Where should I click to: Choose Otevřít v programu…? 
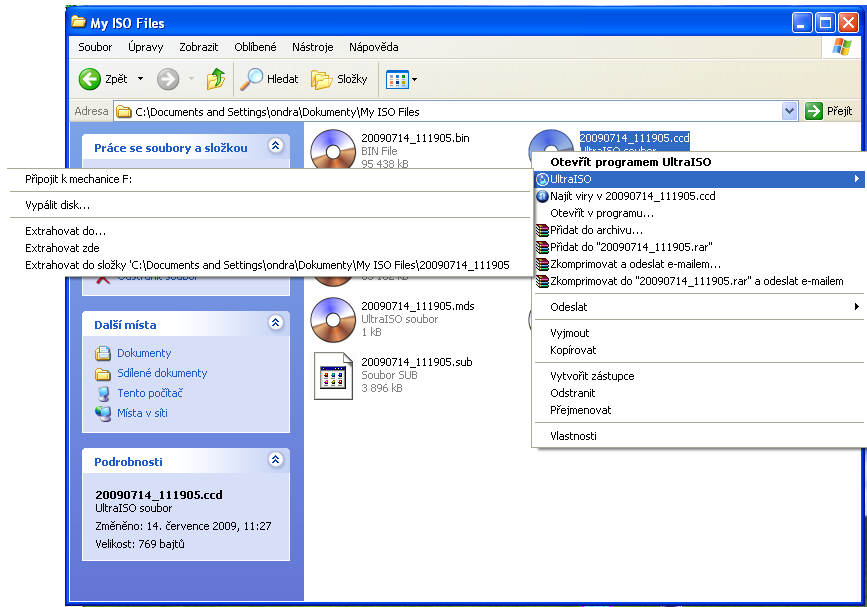point(699,213)
